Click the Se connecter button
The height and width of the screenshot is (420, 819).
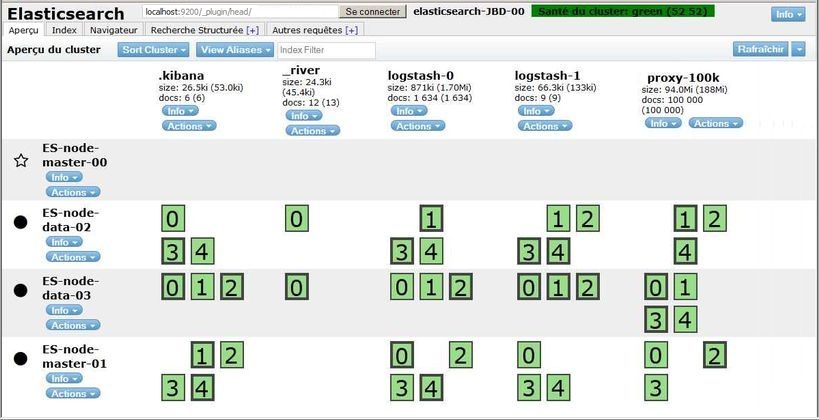coord(373,12)
